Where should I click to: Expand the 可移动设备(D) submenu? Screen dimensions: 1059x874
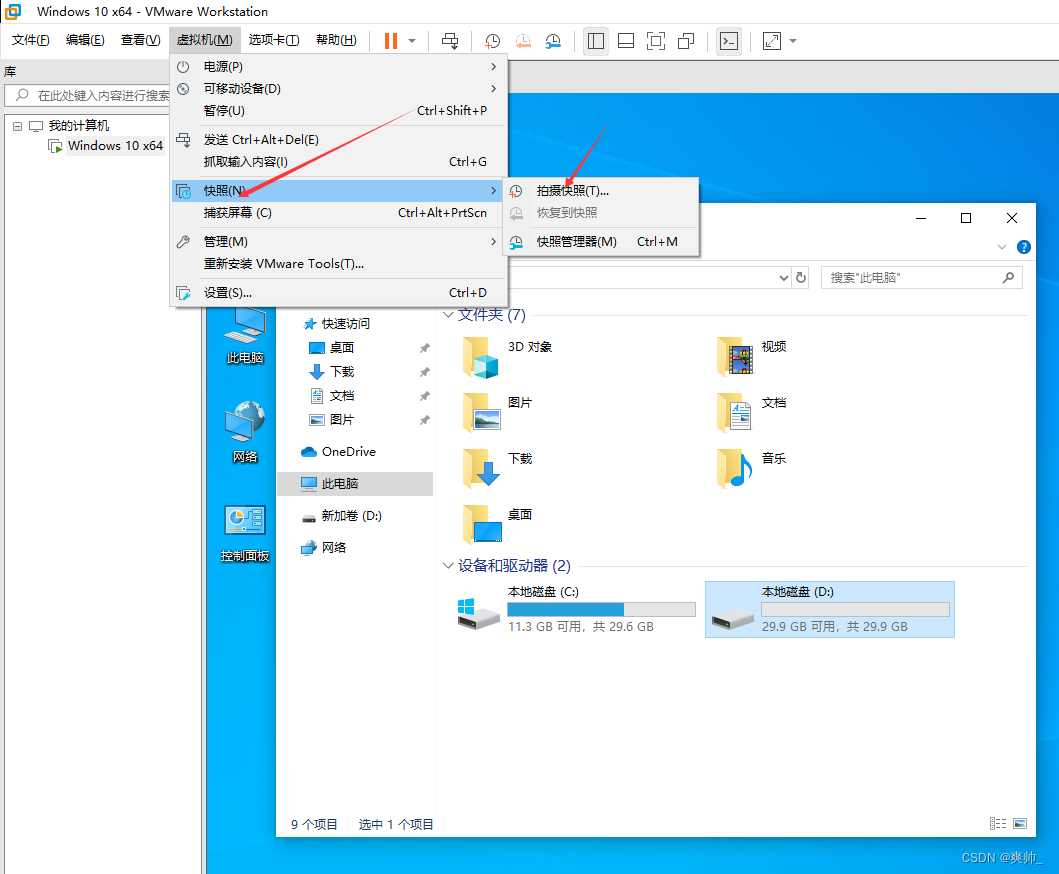pos(338,88)
